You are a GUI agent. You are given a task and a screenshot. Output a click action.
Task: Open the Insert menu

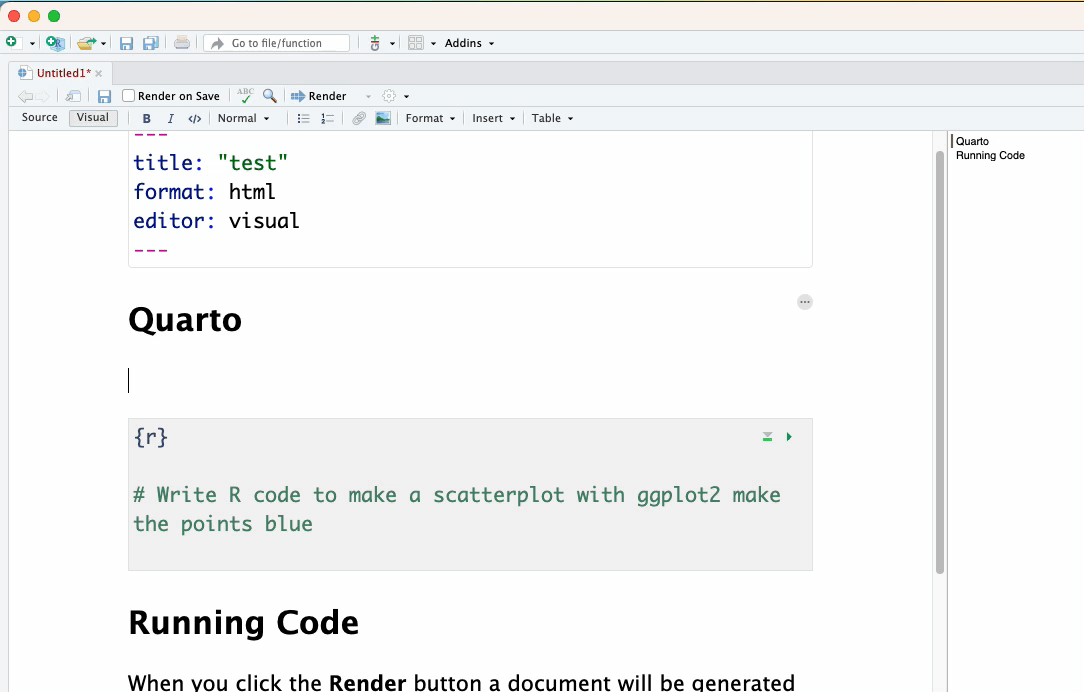pos(494,118)
